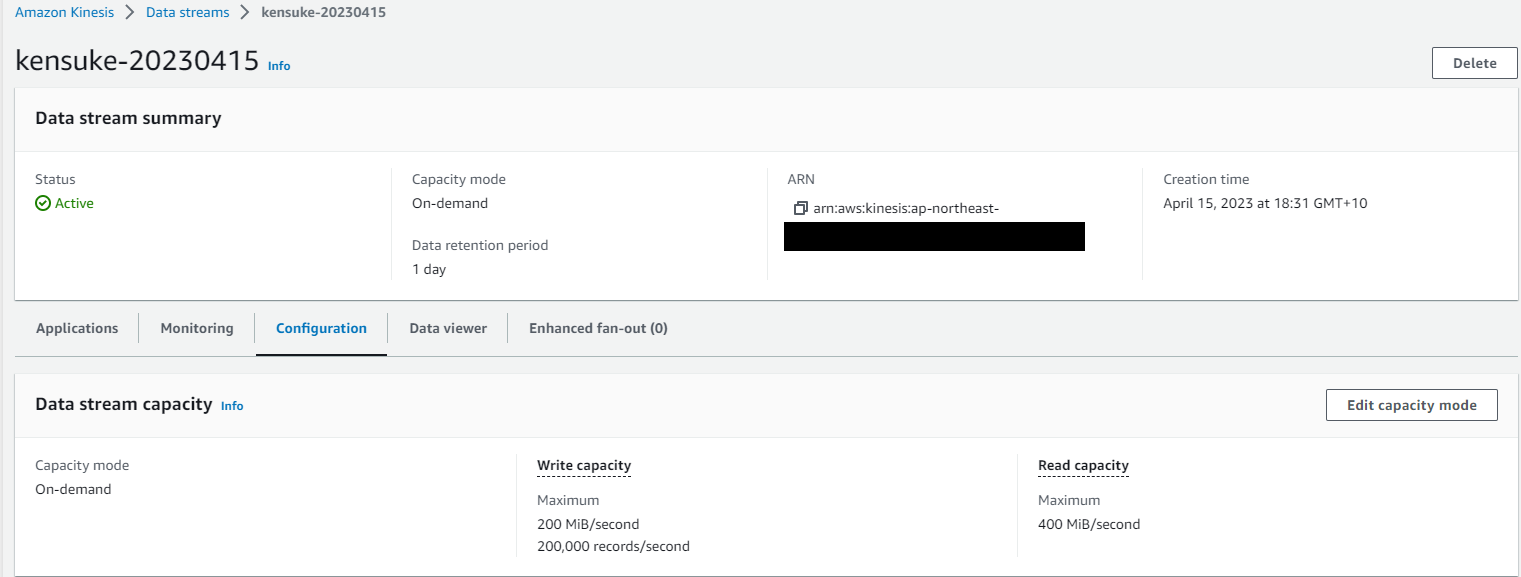Select the Configuration tab
This screenshot has width=1521, height=577.
click(x=321, y=328)
